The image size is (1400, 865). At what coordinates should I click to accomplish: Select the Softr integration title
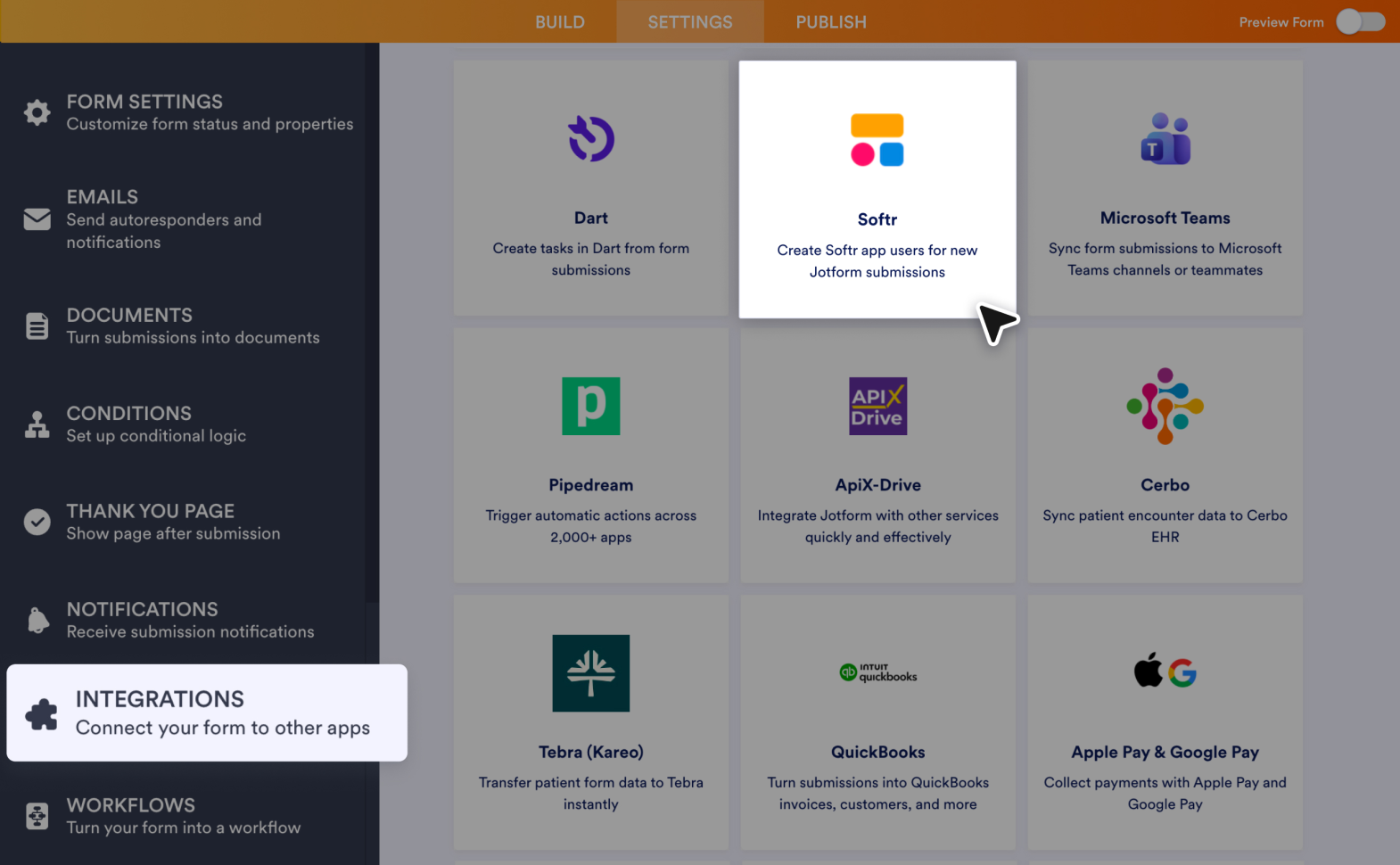(877, 219)
